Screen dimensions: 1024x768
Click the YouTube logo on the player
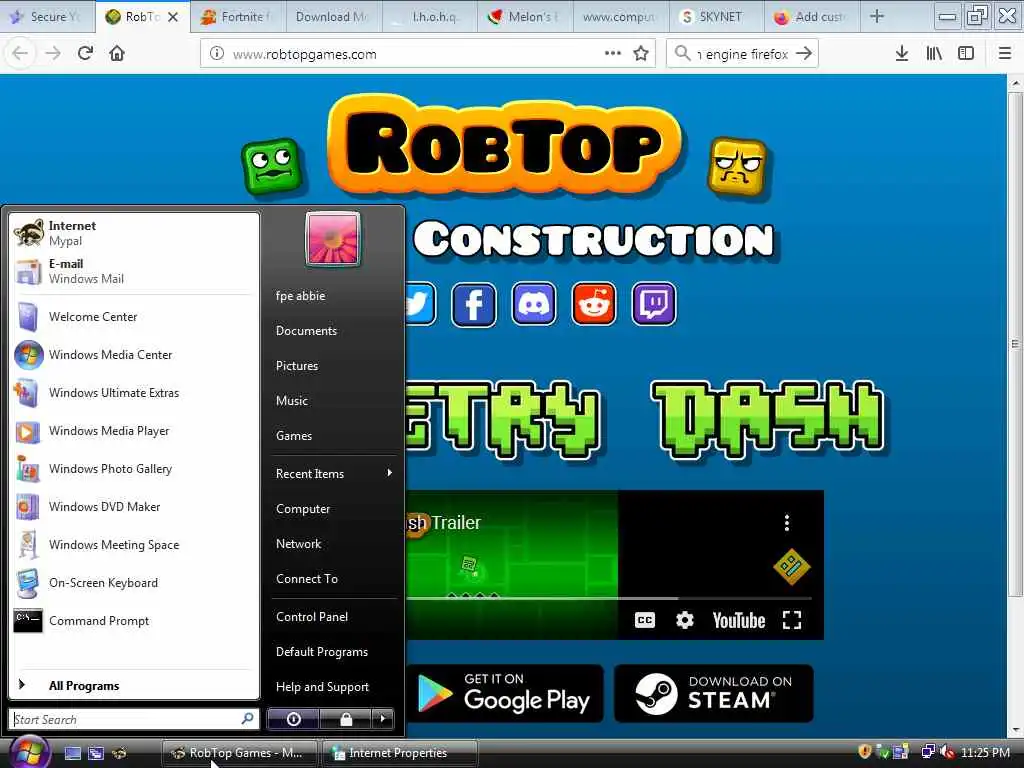coord(739,620)
